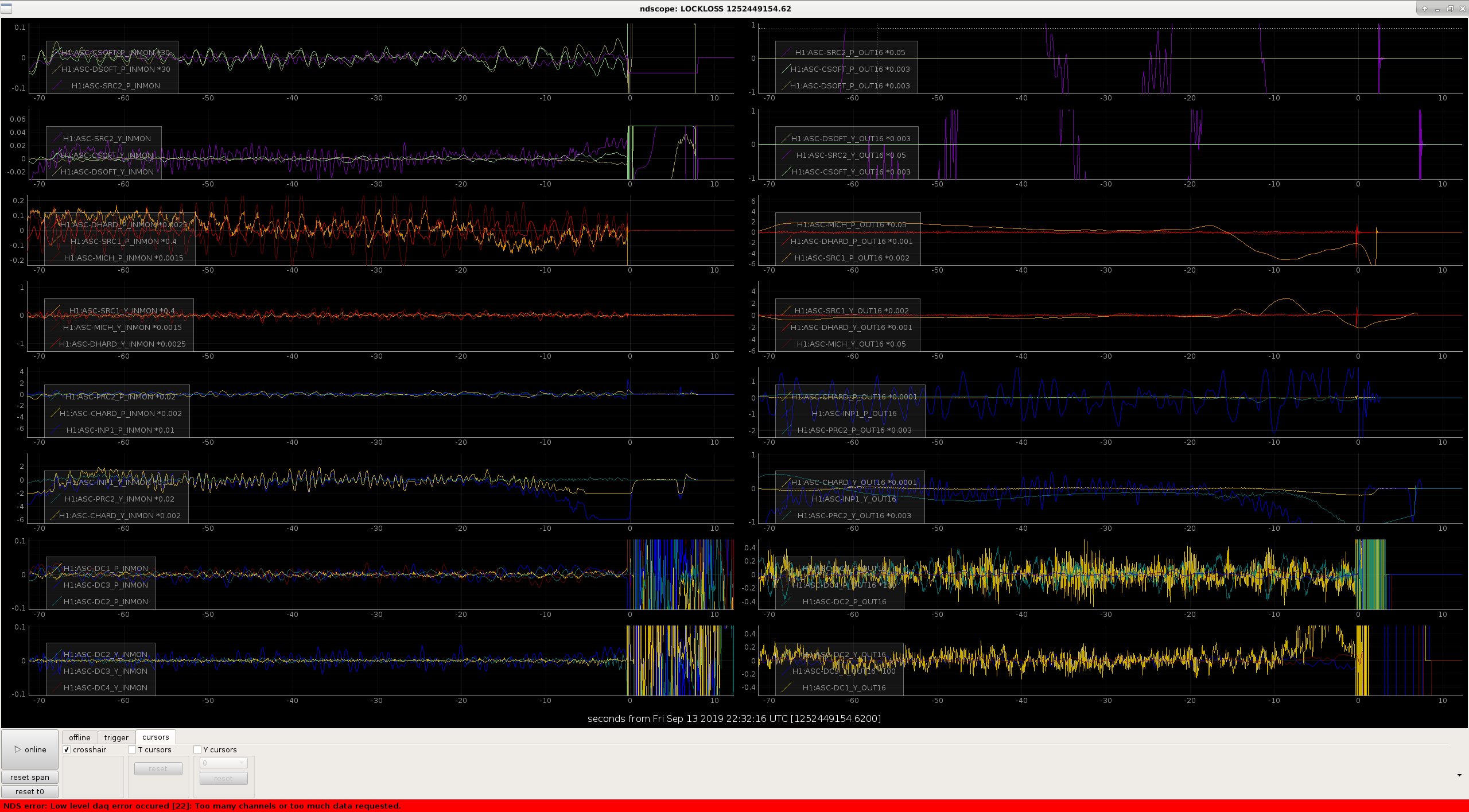Screen dimensions: 1469x812
Task: Click the restore window icon in title bar
Action: [1449, 9]
